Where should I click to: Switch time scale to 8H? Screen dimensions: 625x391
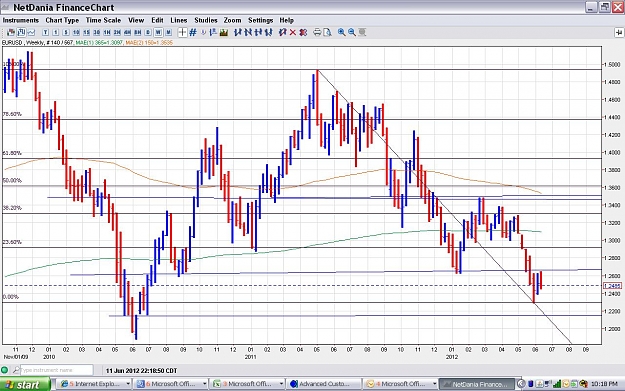[138, 32]
